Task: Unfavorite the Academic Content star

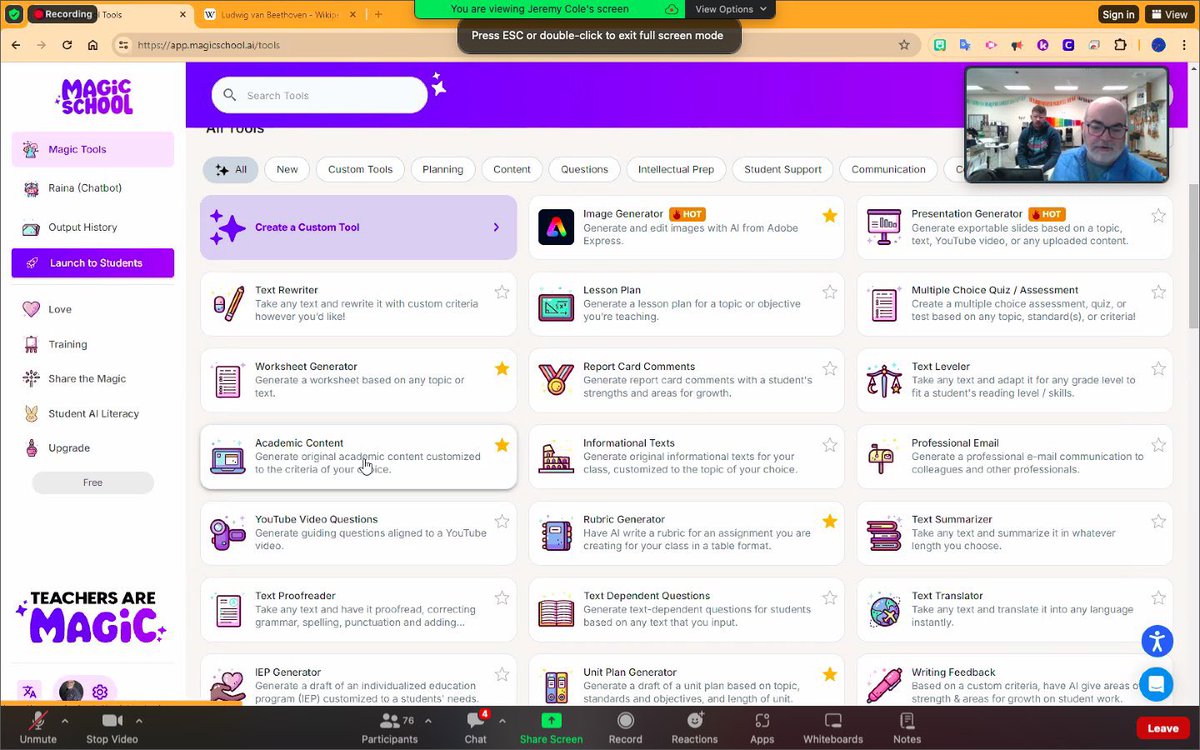Action: [502, 445]
